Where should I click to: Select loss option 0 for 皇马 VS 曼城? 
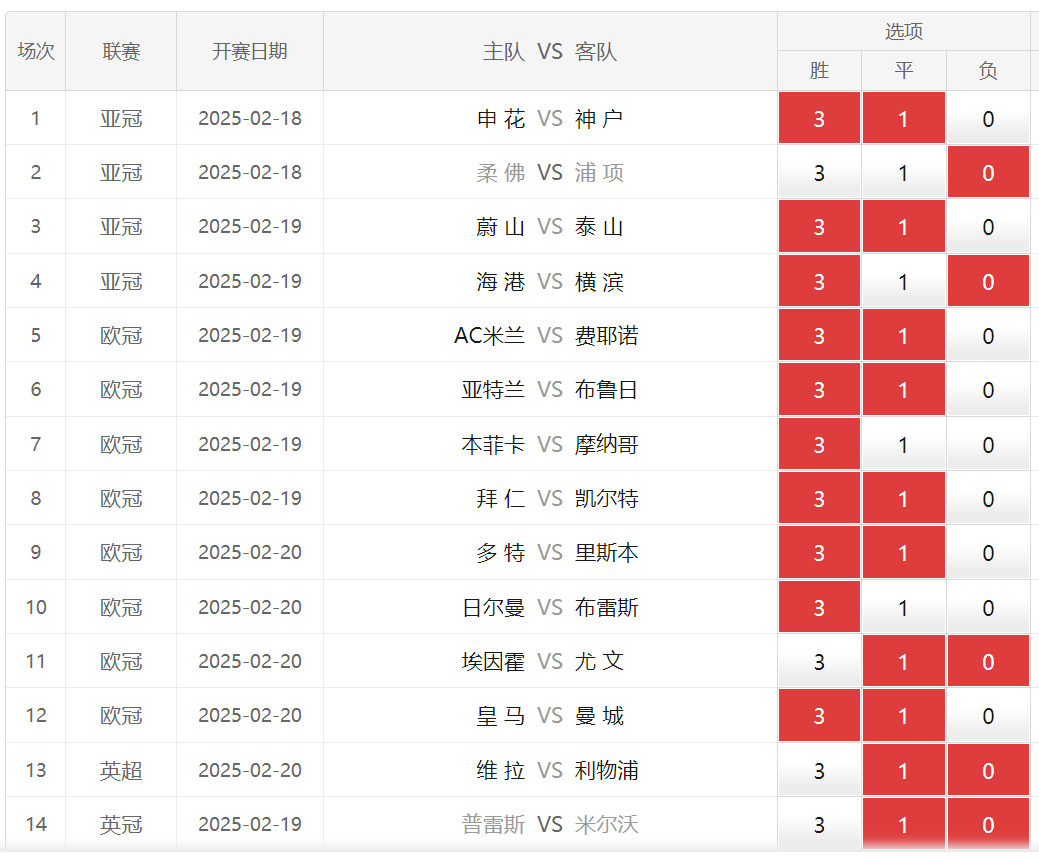[x=988, y=716]
